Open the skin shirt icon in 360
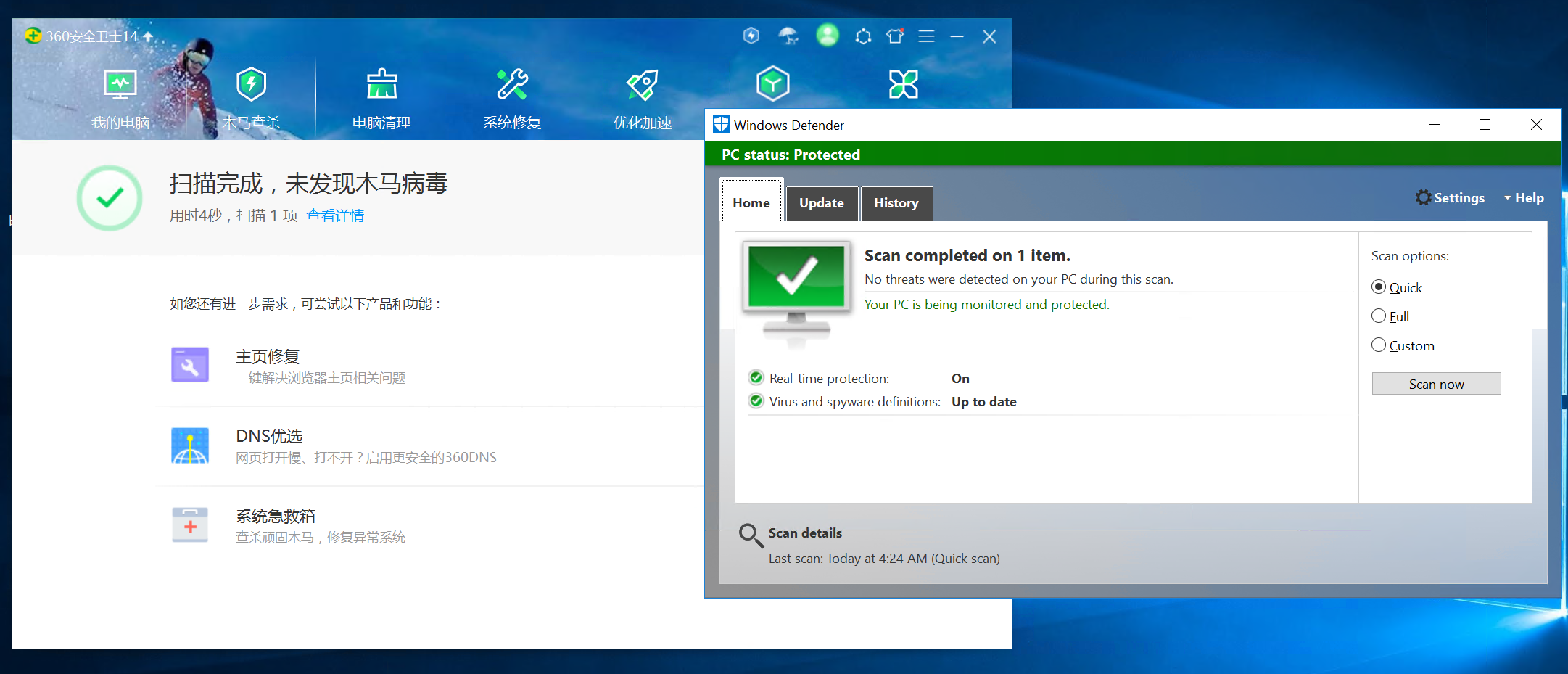This screenshot has width=1568, height=674. pyautogui.click(x=895, y=36)
